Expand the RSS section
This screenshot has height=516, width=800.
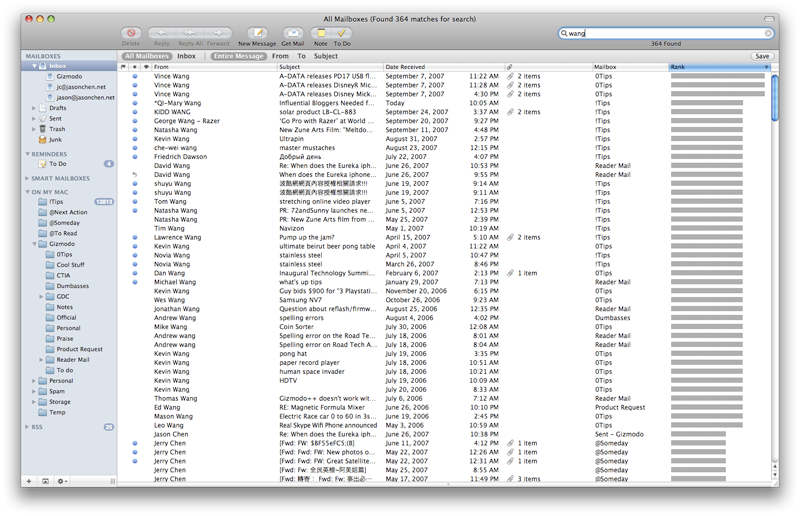tap(27, 427)
